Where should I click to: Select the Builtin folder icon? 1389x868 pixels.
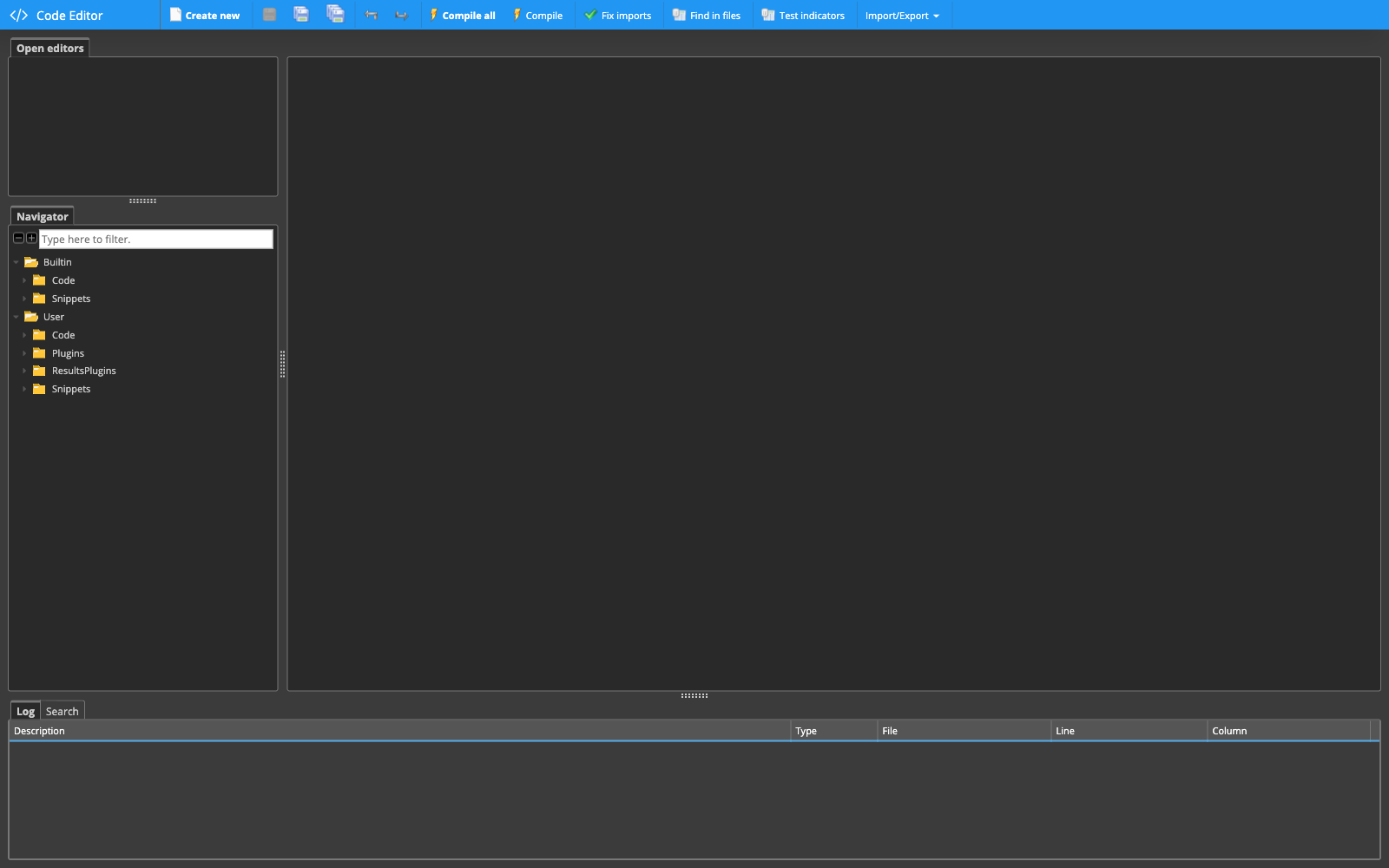point(31,262)
